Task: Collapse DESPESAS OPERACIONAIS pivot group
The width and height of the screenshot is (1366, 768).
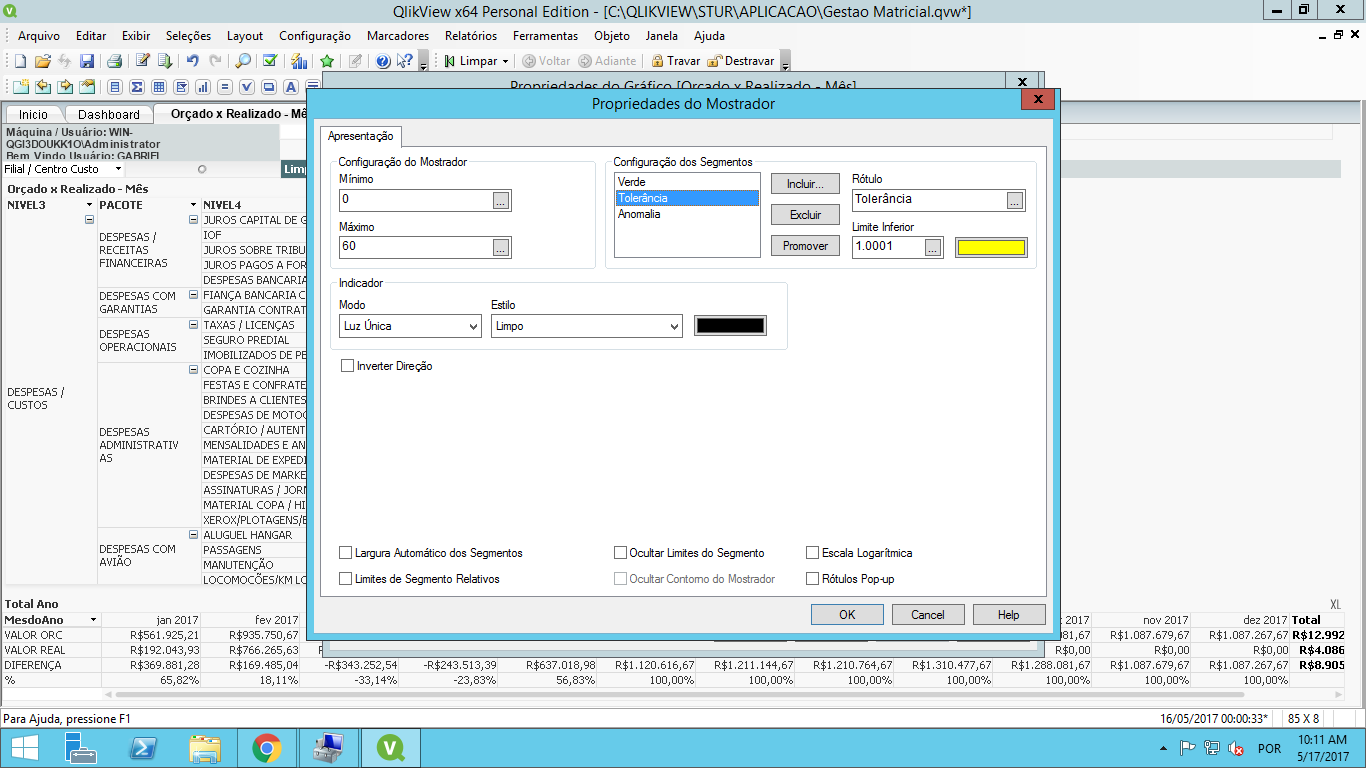Action: [x=194, y=324]
